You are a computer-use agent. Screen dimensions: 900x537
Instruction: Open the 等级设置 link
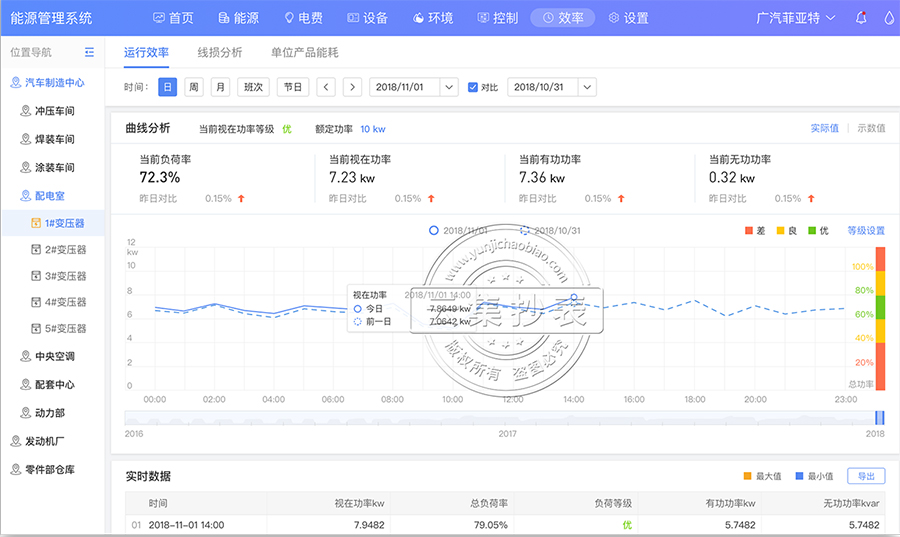click(866, 230)
